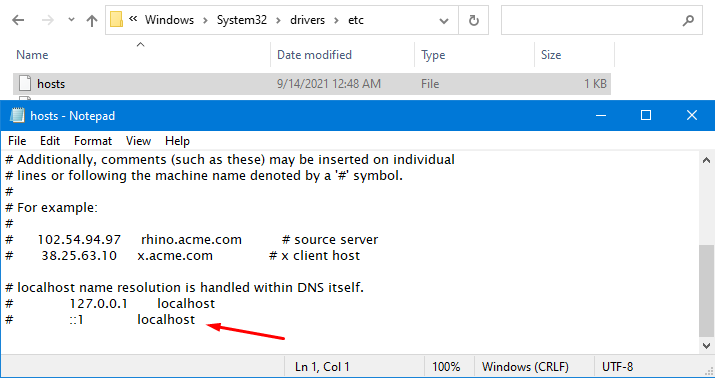Click the '# x client host' comment

coord(315,256)
